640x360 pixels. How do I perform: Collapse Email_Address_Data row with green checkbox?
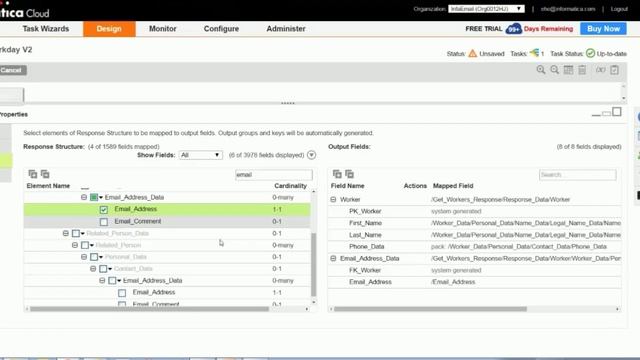point(84,197)
